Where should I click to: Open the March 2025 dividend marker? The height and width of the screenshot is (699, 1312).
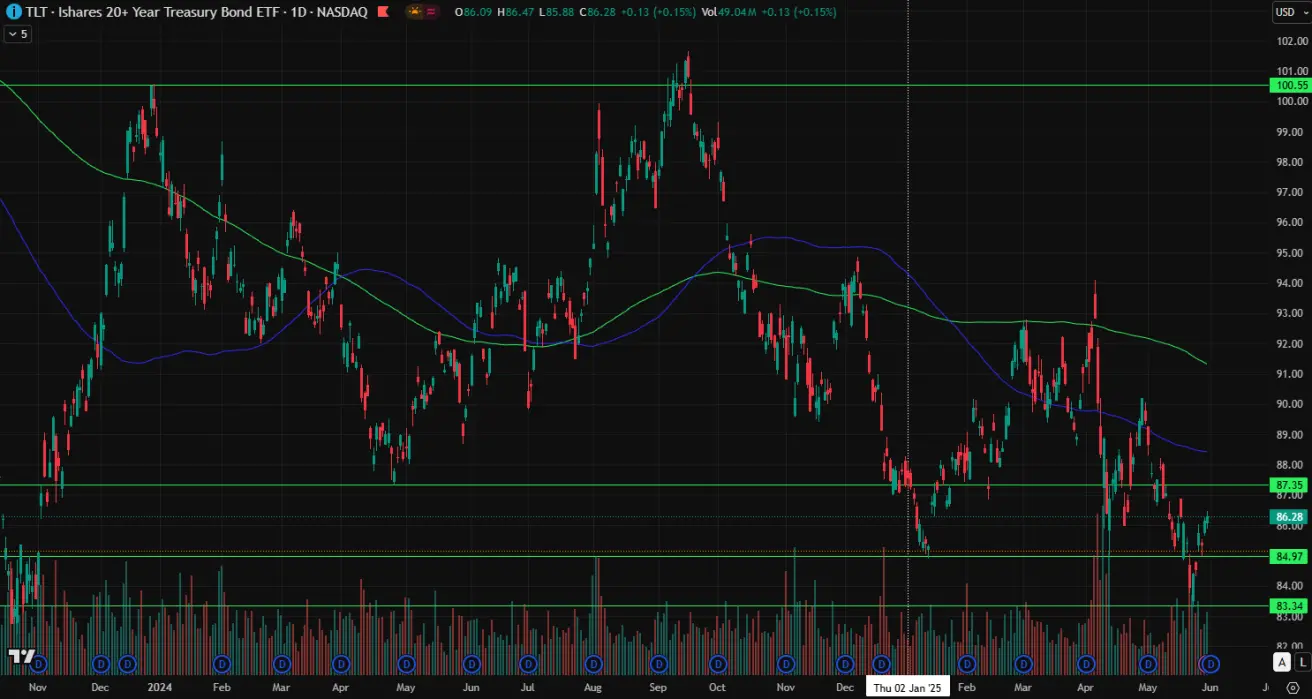click(x=1024, y=662)
